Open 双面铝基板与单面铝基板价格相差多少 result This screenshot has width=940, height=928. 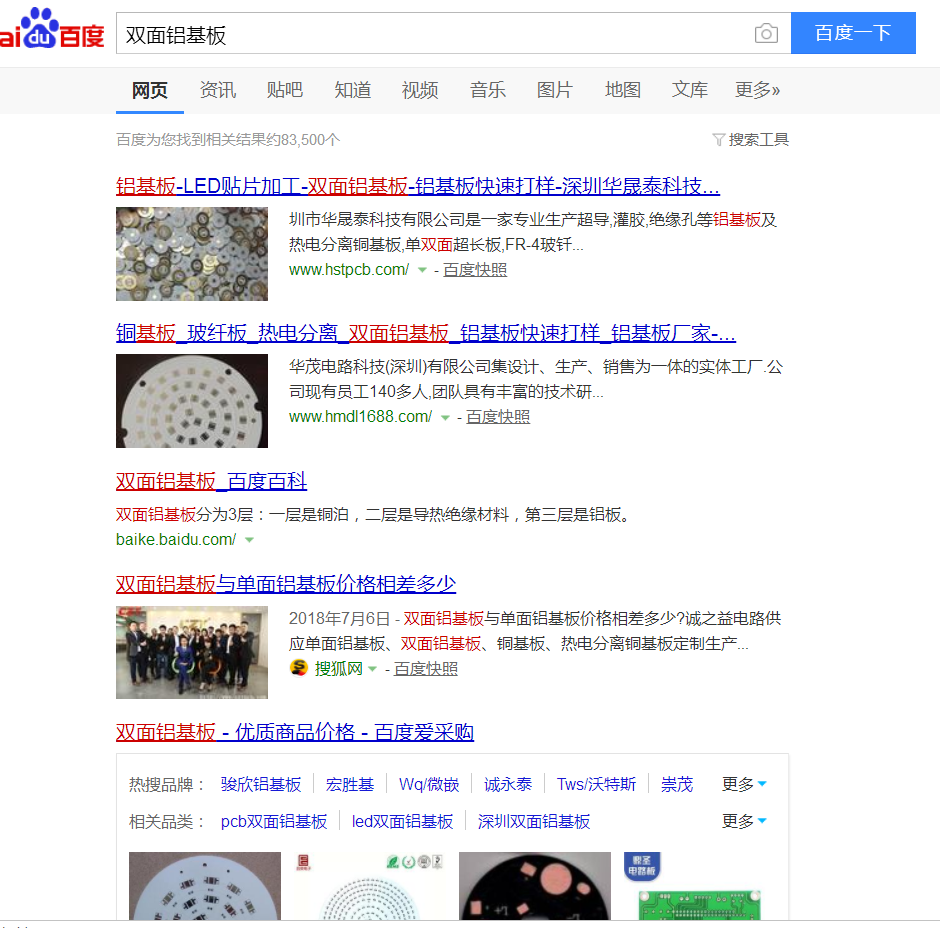[286, 584]
